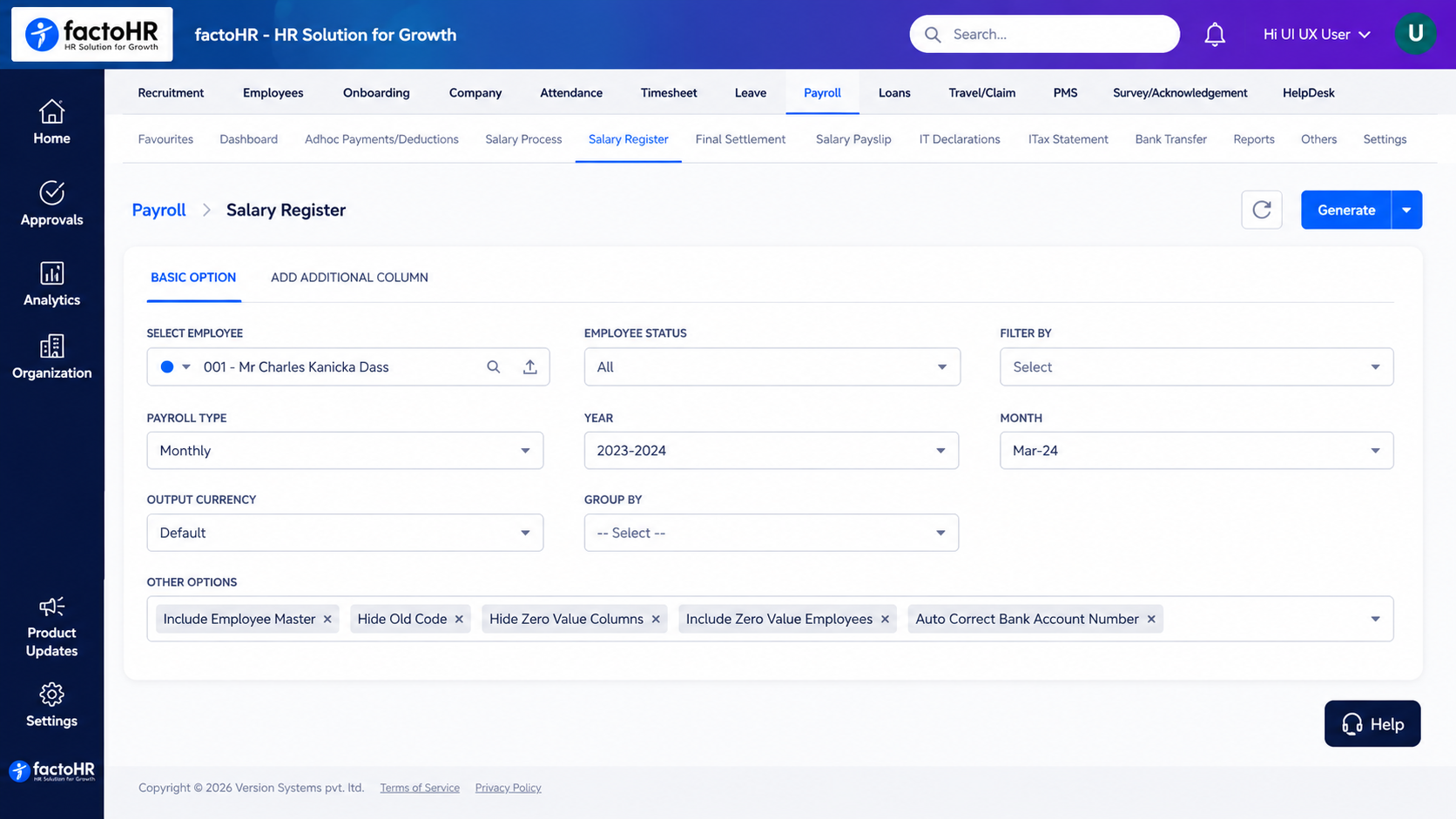Image resolution: width=1456 pixels, height=819 pixels.
Task: Open the Settings gear in sidebar
Action: 51,695
